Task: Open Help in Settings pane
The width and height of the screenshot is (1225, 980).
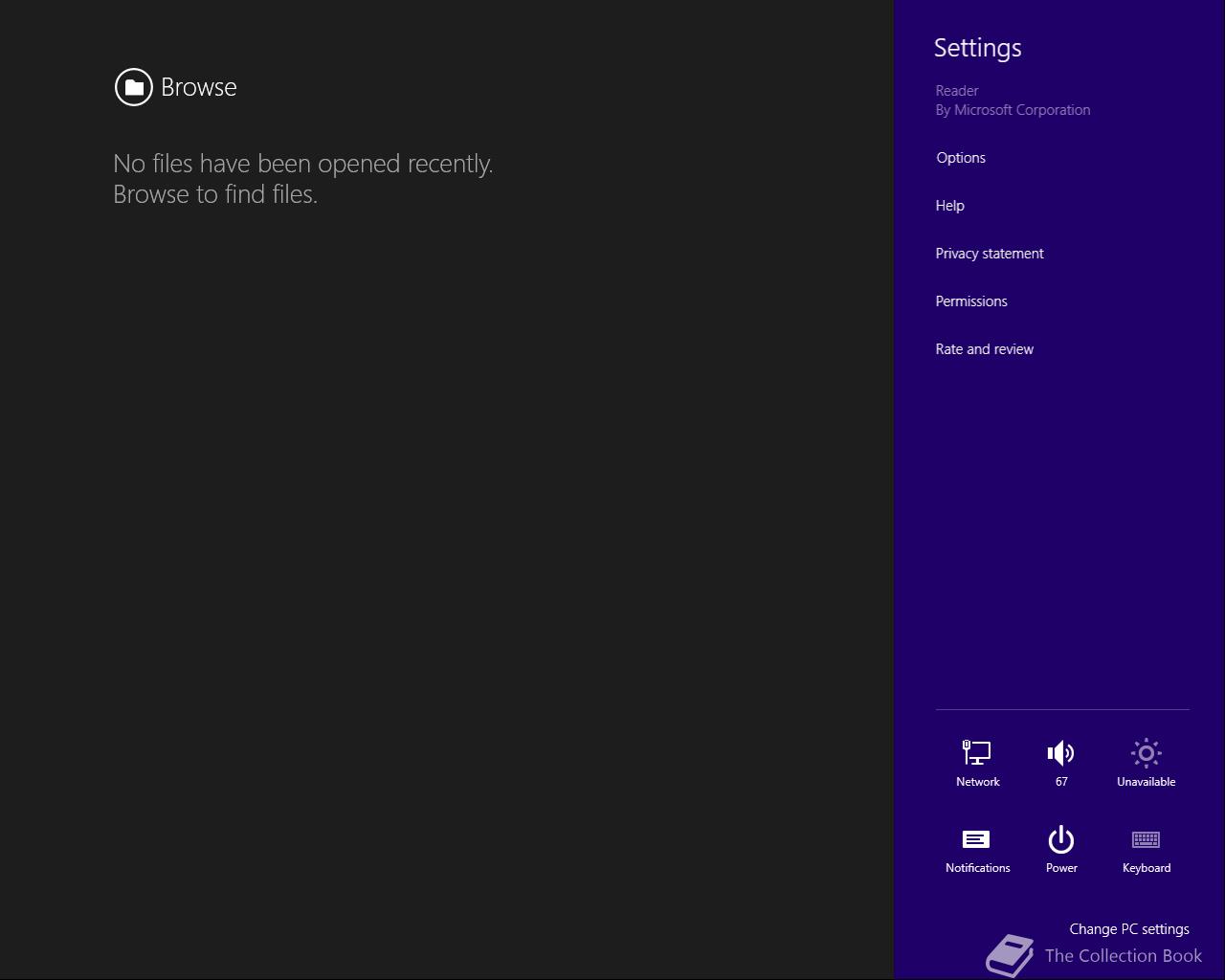Action: pos(949,206)
